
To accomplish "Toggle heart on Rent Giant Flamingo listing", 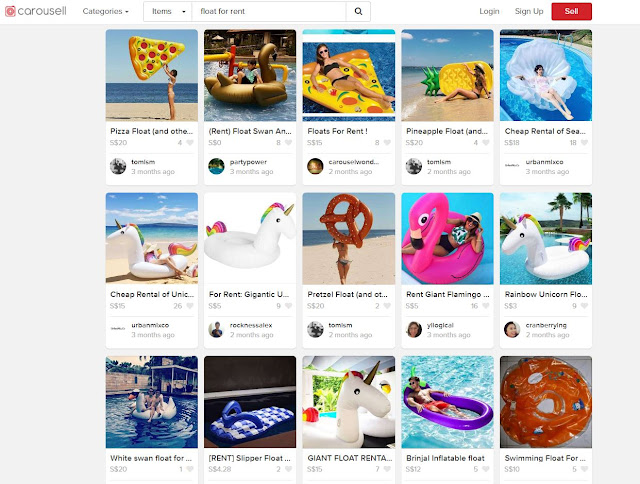I will point(486,306).
